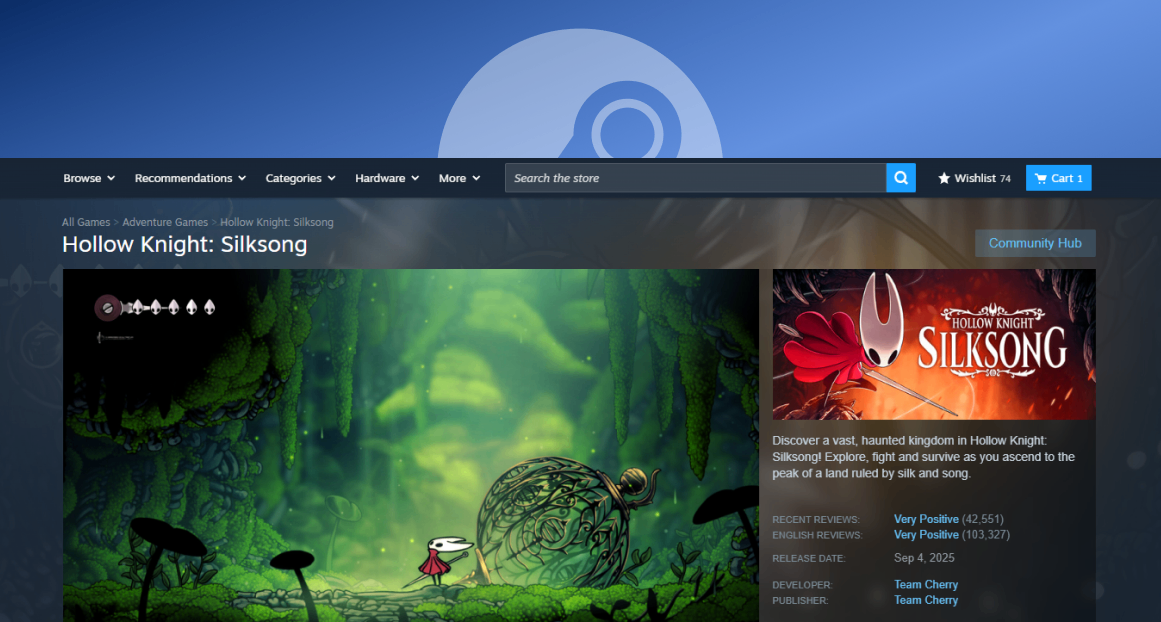Screen dimensions: 1161x622
Task: Open the Wishlist with the star icon
Action: (974, 178)
